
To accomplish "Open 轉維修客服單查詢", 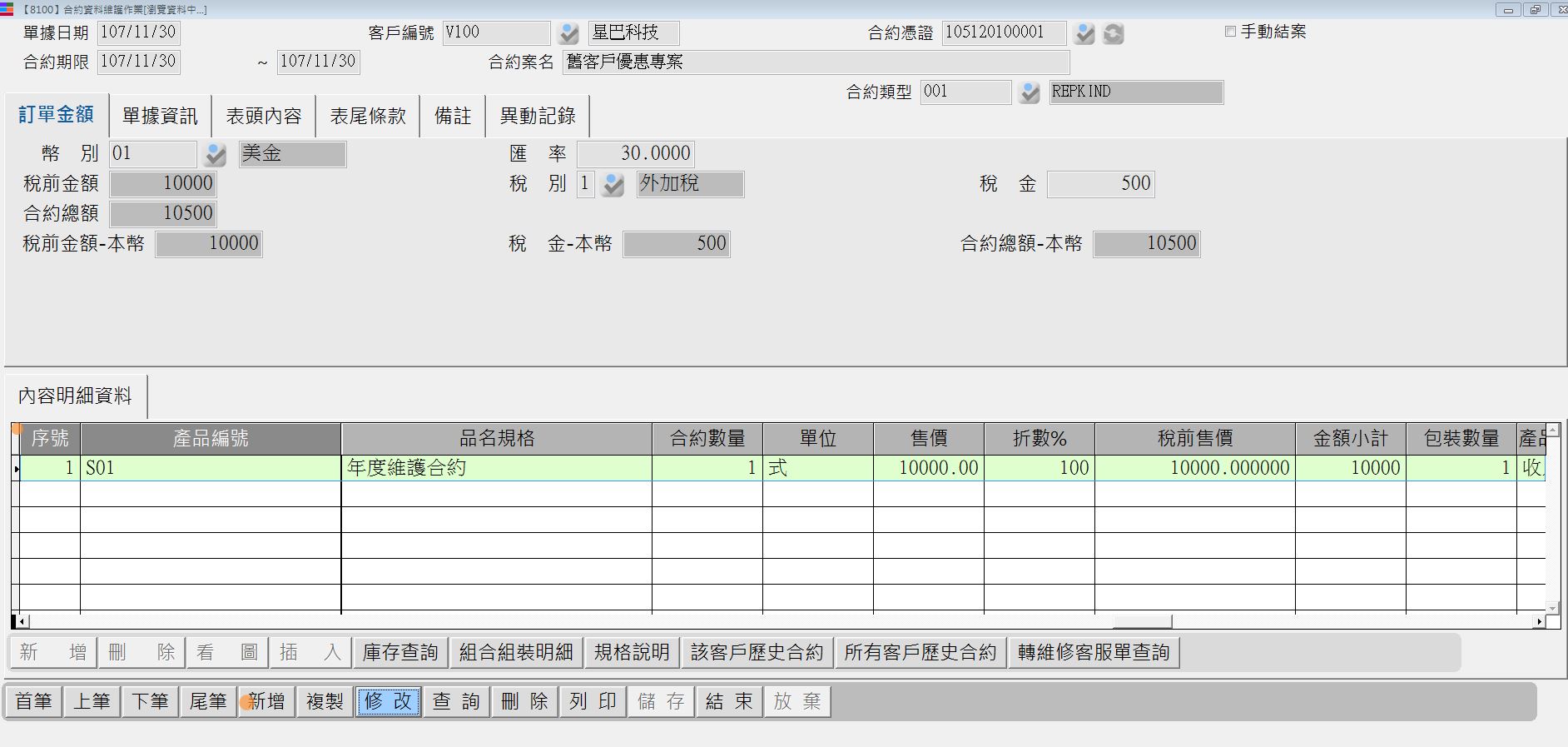I will click(1094, 653).
